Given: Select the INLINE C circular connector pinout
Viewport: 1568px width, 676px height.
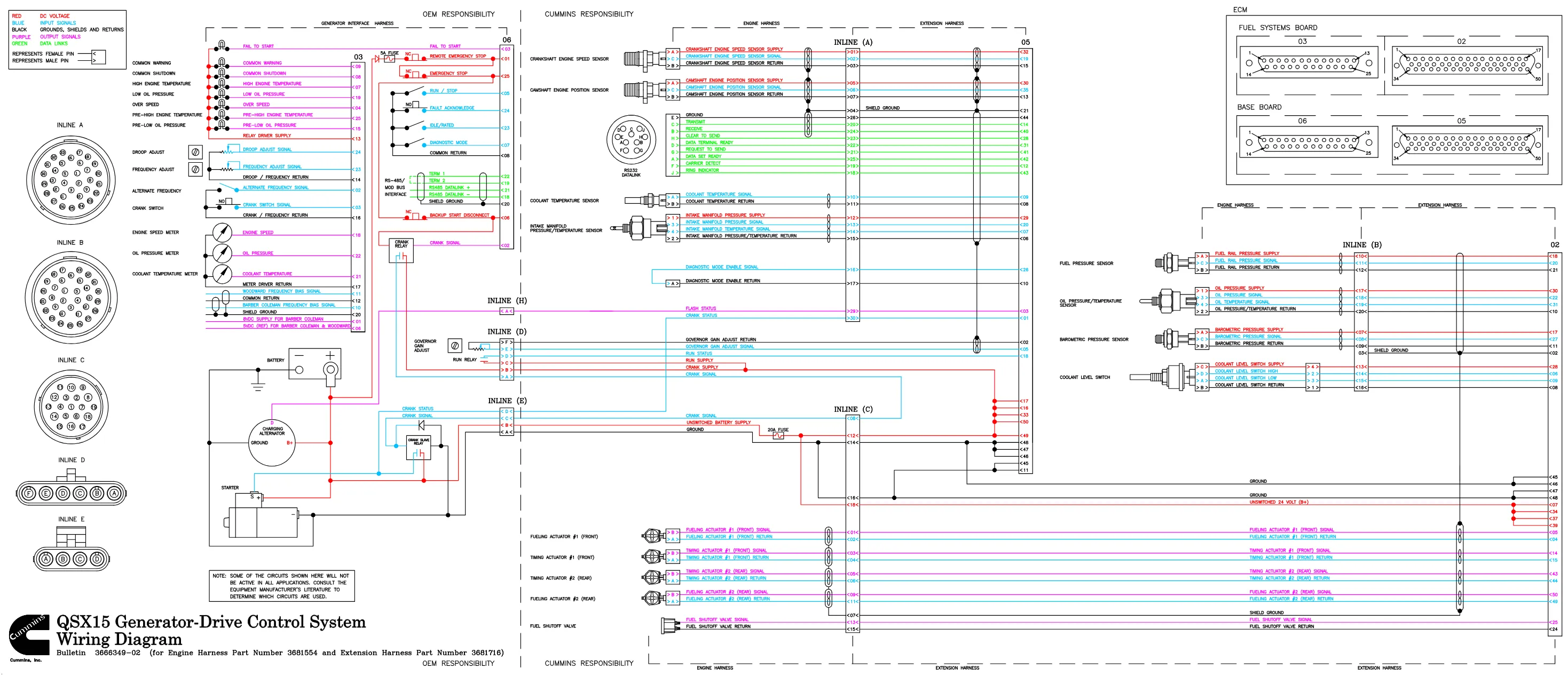Looking at the screenshot, I should tap(71, 407).
